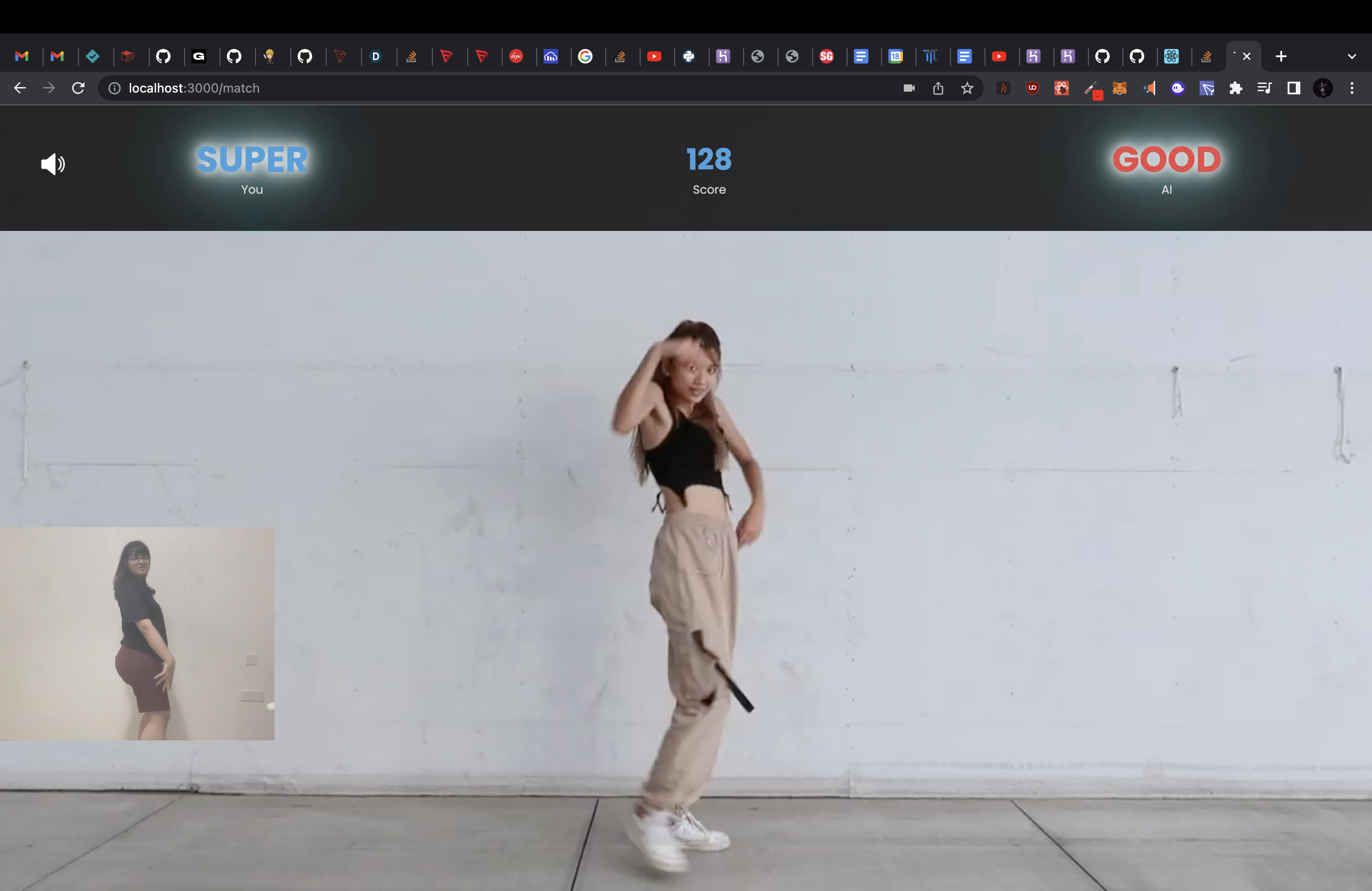Open MetaMask fox extension

(1119, 88)
